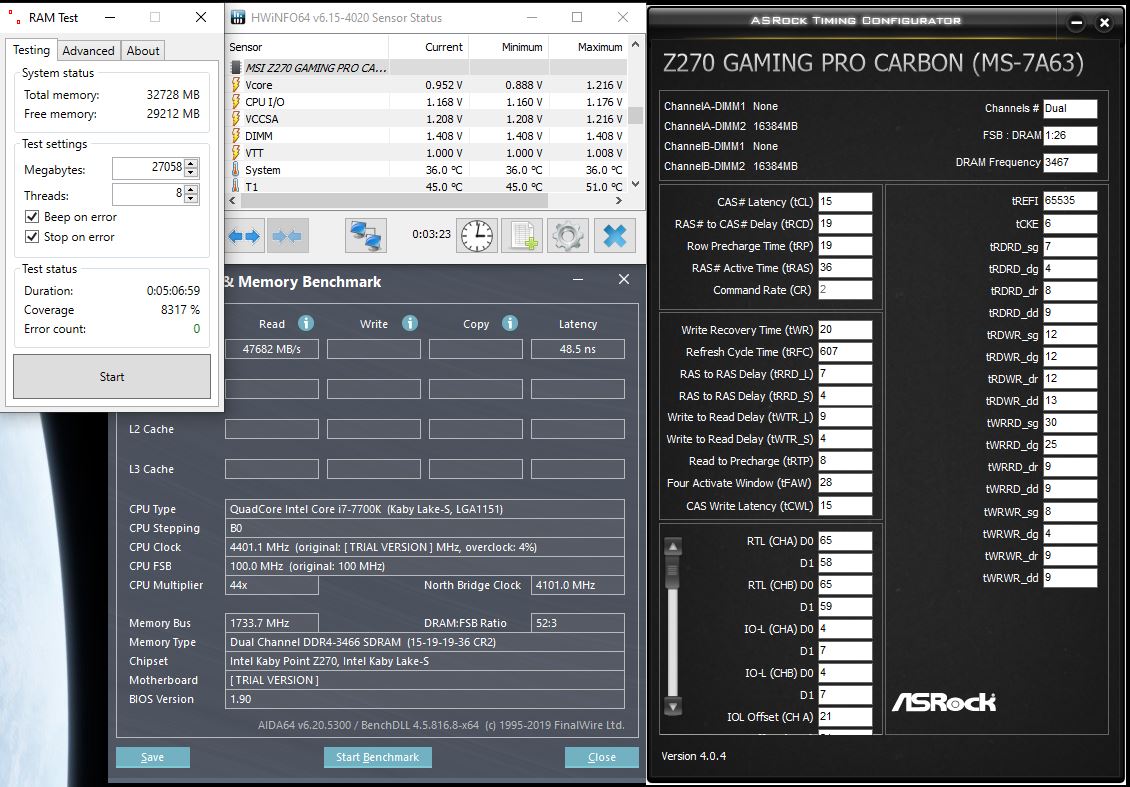Screen dimensions: 1130x787
Task: Click HWiNFO logging start document icon
Action: tap(522, 236)
